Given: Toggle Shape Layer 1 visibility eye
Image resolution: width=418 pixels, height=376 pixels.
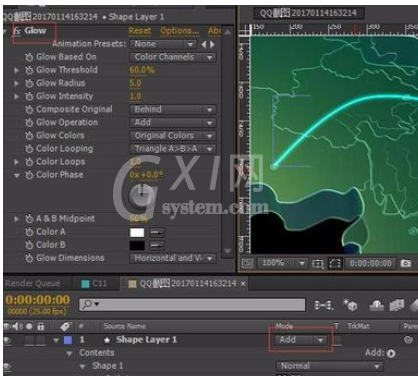Looking at the screenshot, I should 7,340.
